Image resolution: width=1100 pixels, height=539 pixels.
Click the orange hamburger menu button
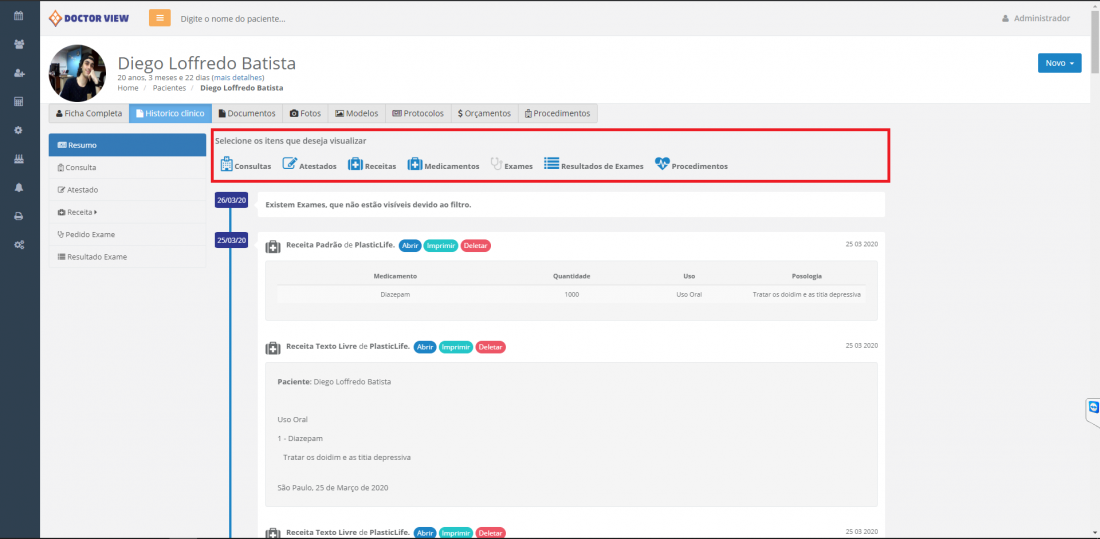point(160,18)
